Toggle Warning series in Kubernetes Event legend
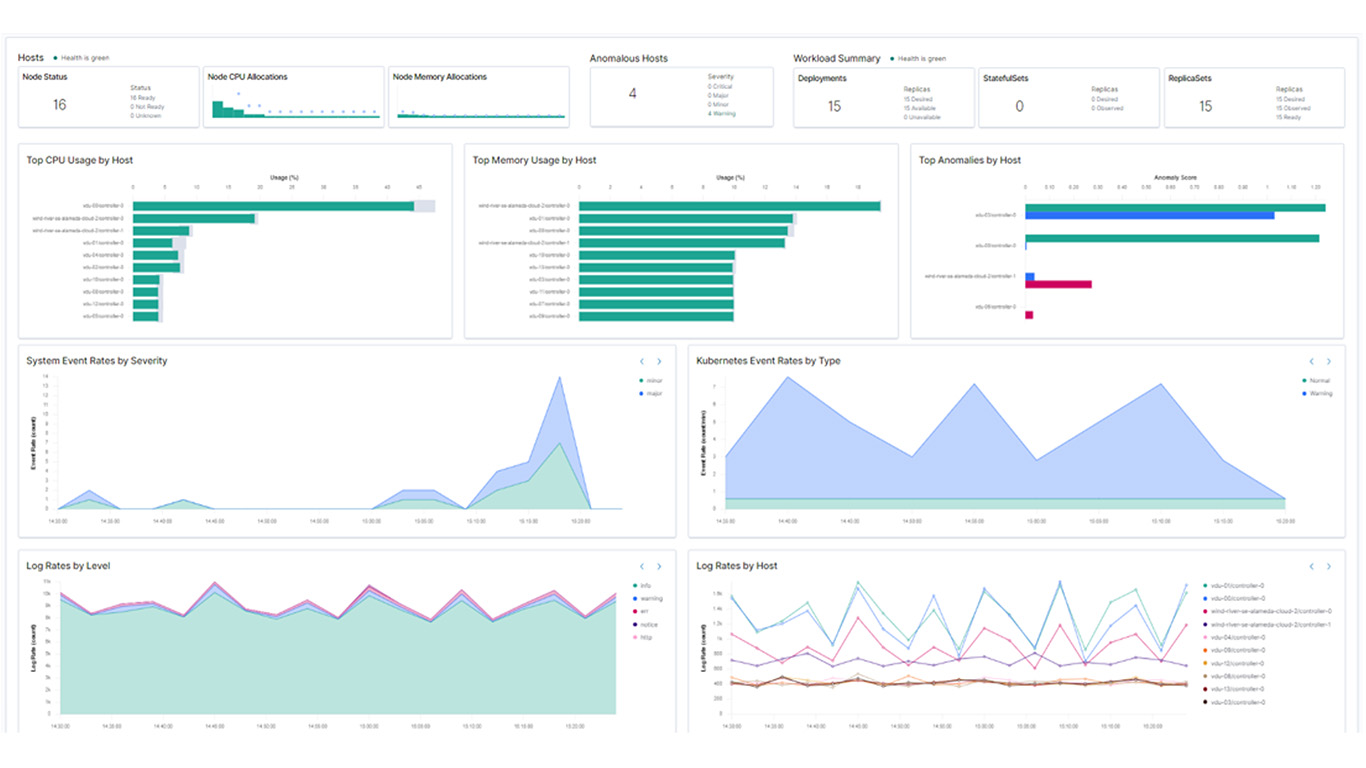The height and width of the screenshot is (768, 1366). 1318,394
